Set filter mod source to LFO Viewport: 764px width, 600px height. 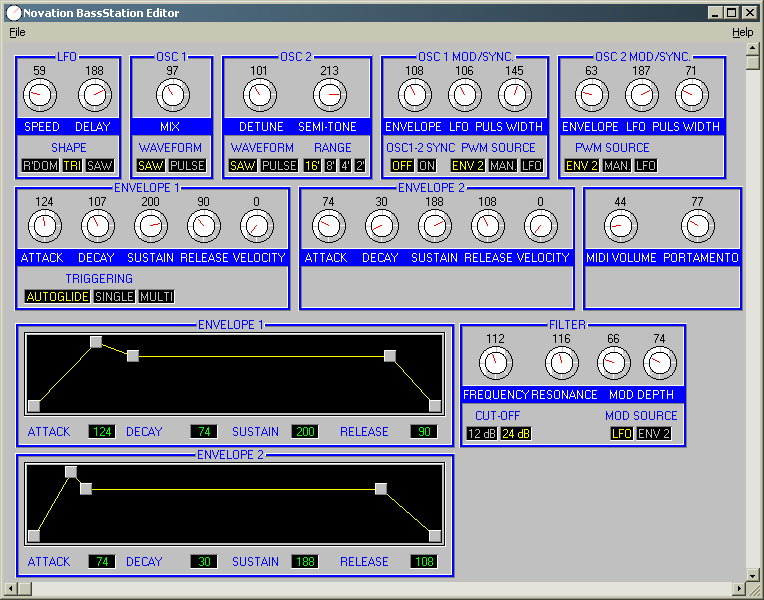622,433
